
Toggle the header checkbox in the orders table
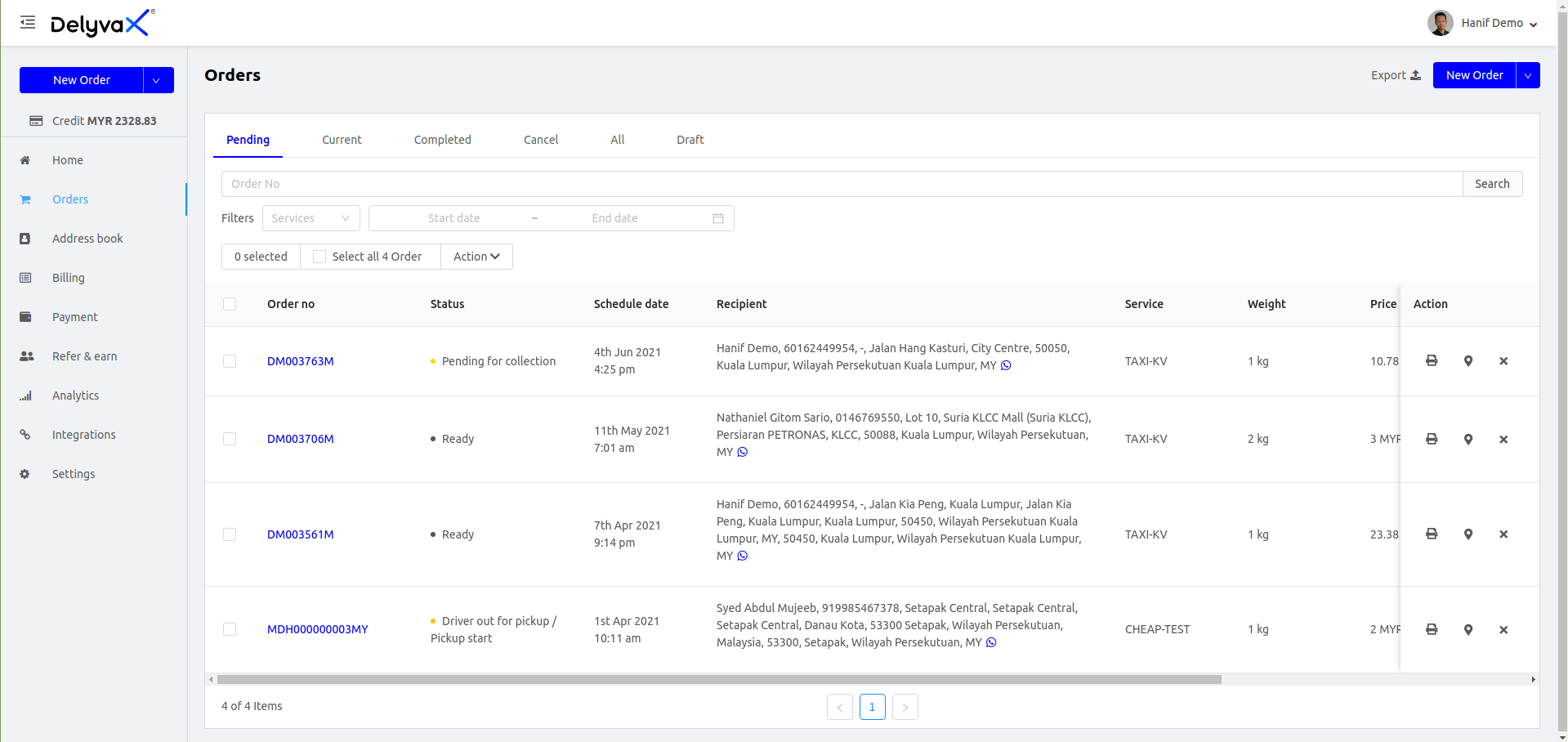pos(230,304)
